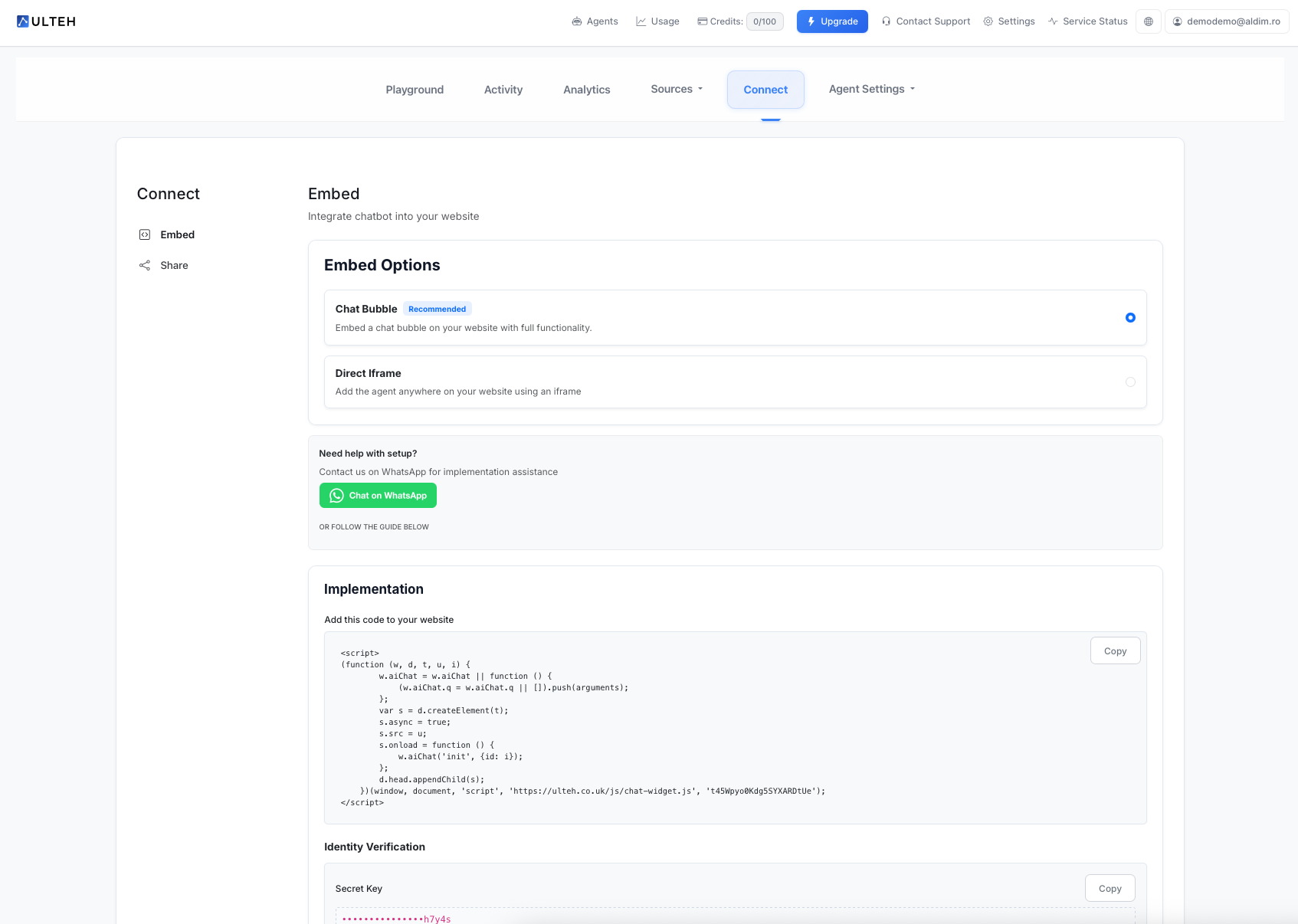Switch to the Analytics tab
The height and width of the screenshot is (924, 1298).
pyautogui.click(x=586, y=89)
